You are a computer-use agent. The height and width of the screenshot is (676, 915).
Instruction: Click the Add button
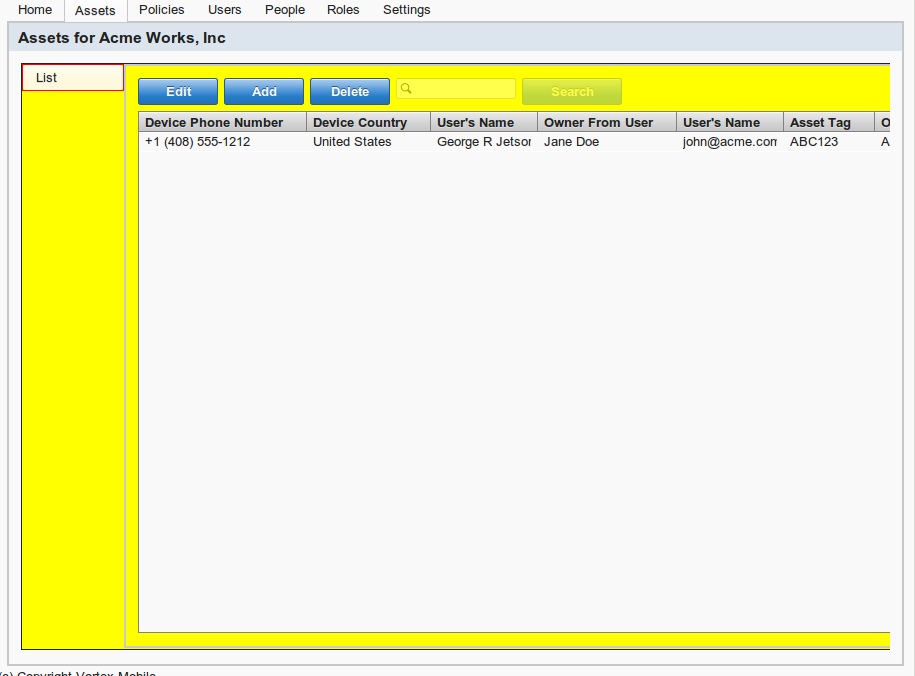(264, 92)
